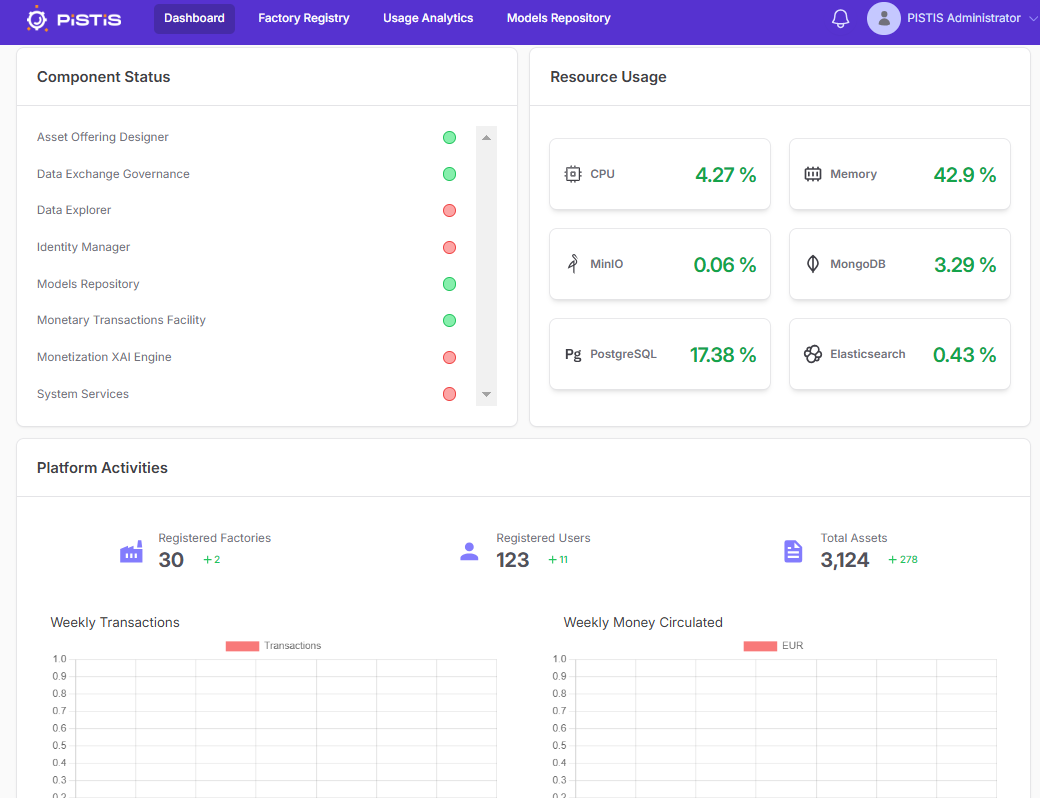The height and width of the screenshot is (798, 1040).
Task: Click Total Assets count 3,124
Action: point(844,560)
